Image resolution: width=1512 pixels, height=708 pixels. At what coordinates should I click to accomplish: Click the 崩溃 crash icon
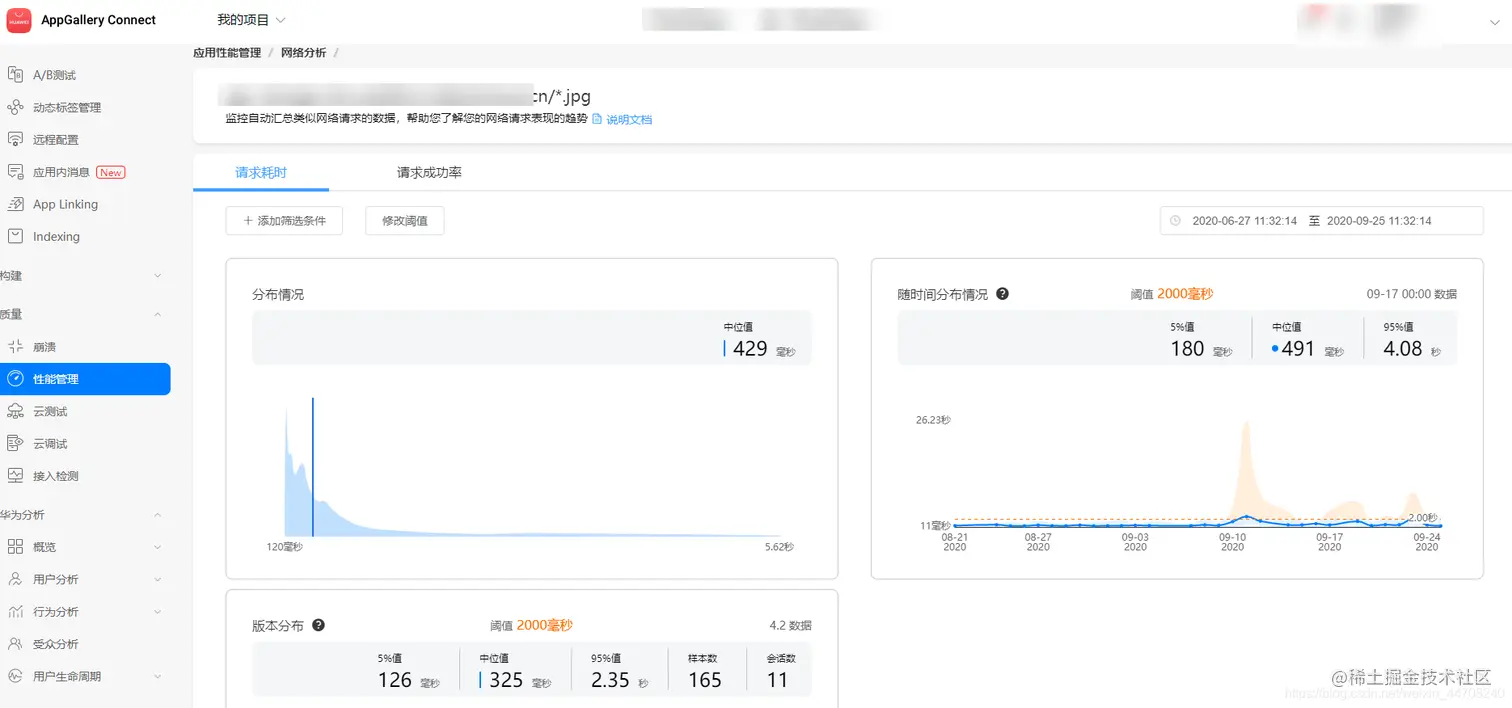pyautogui.click(x=15, y=347)
